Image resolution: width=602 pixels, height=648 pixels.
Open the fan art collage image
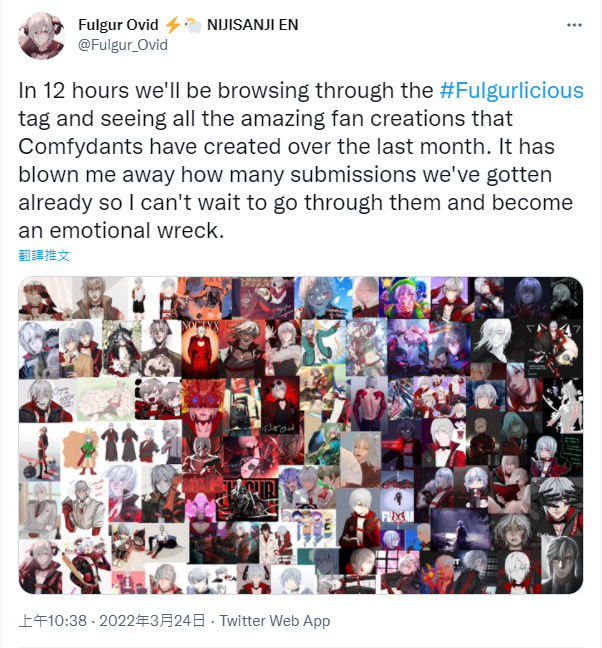coord(301,435)
